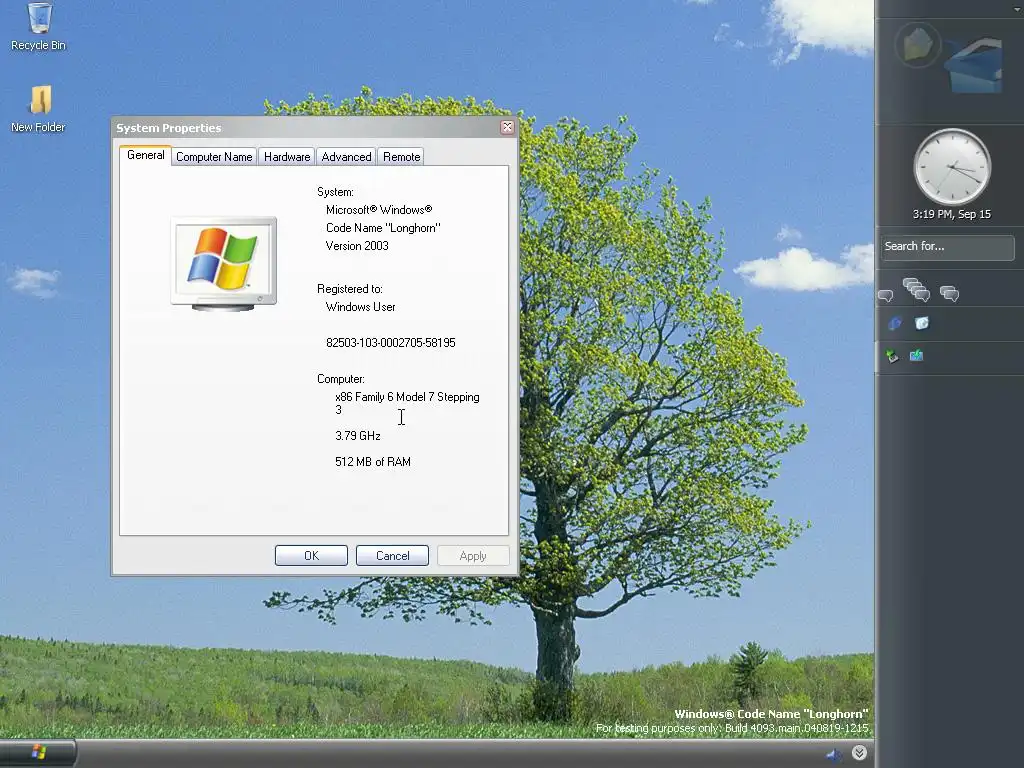Image resolution: width=1024 pixels, height=768 pixels.
Task: Confirm System Properties with OK
Action: 312,556
